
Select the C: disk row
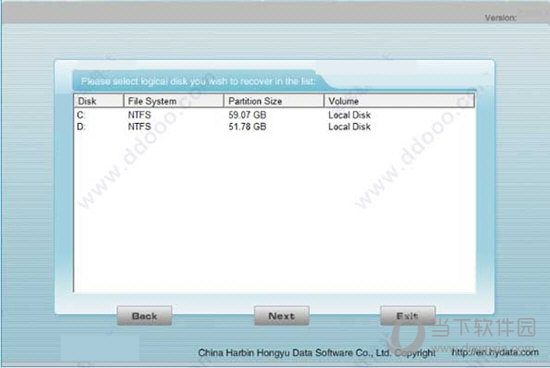coord(274,115)
